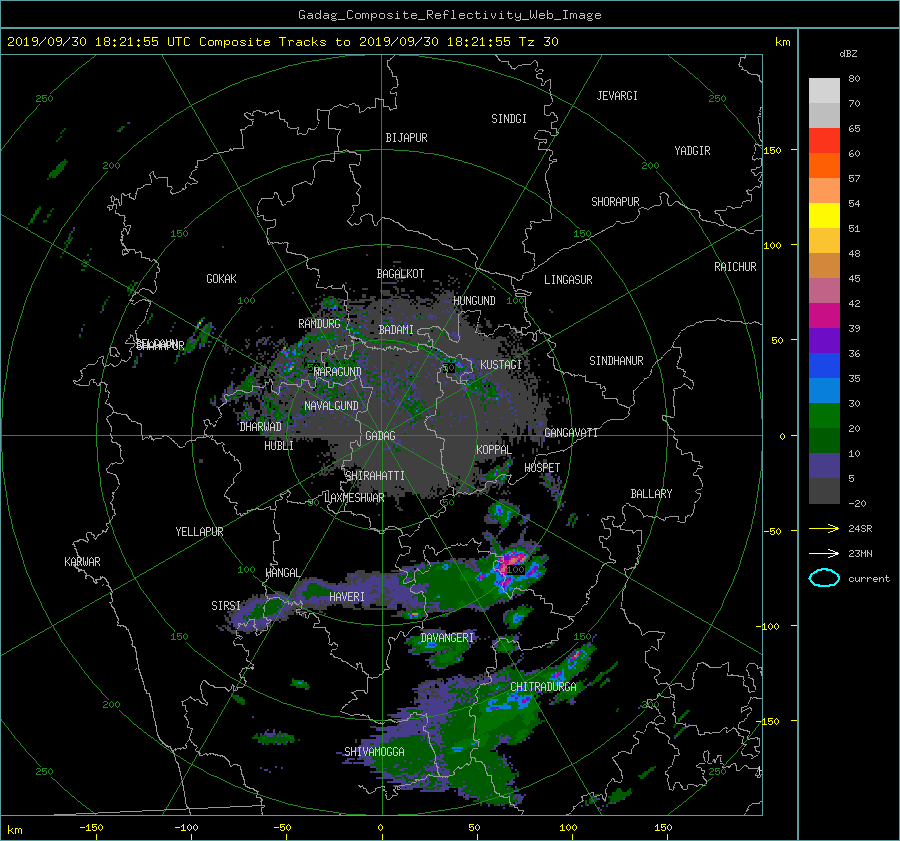Image resolution: width=900 pixels, height=841 pixels.
Task: Click the BADAMI city label
Action: pos(396,330)
